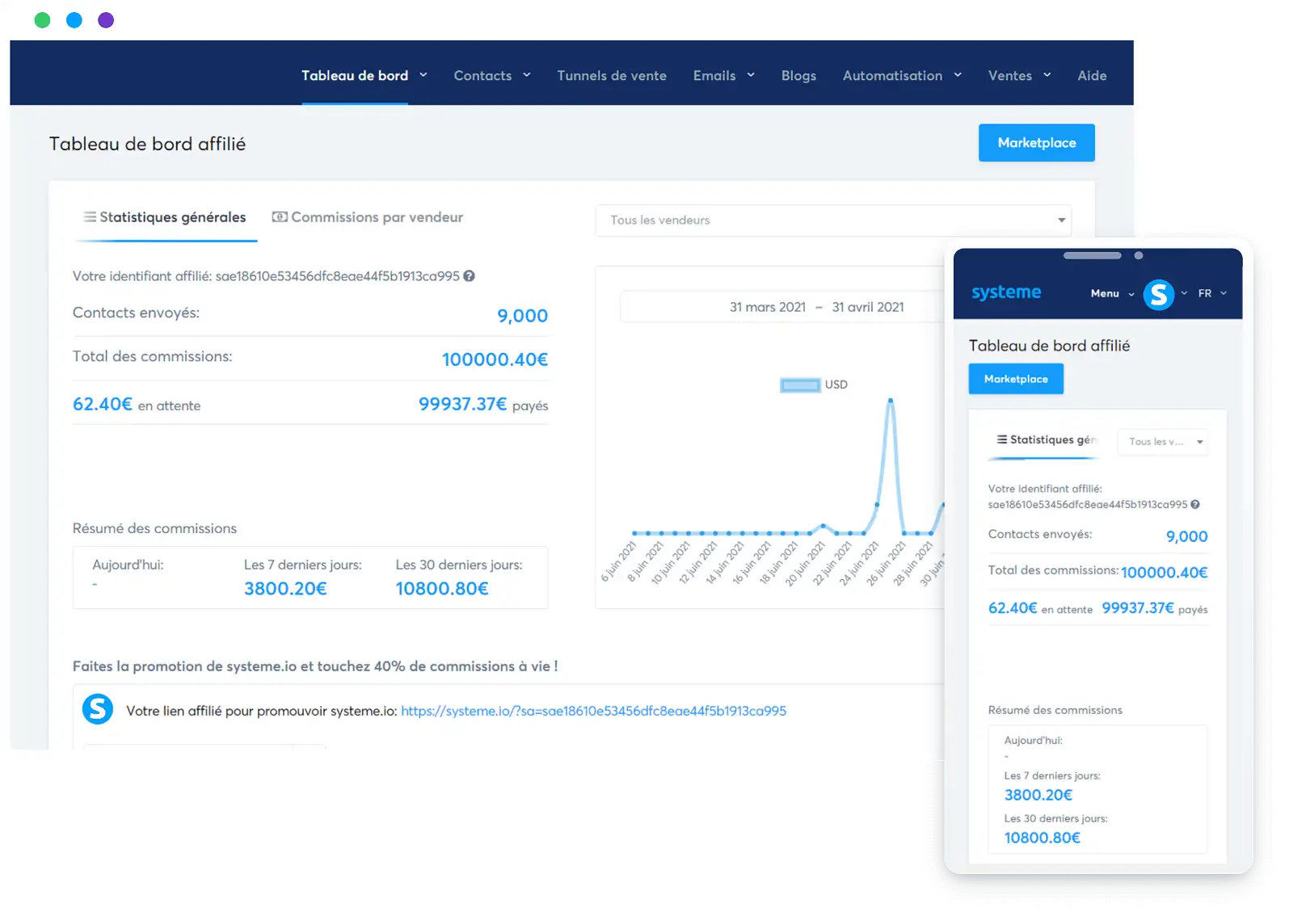Expand the Contacts navigation menu
Image resolution: width=1293 pixels, height=924 pixels.
coord(491,76)
